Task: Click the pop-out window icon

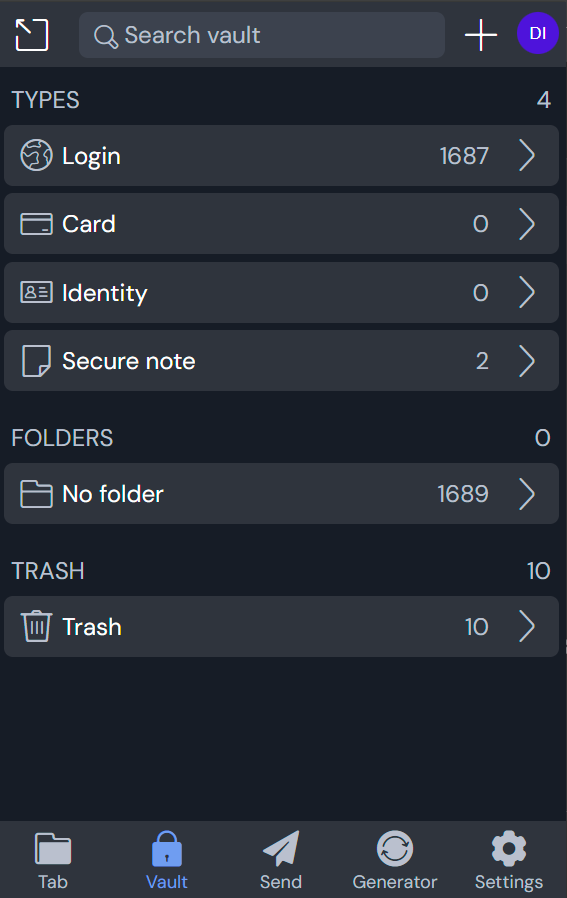Action: pyautogui.click(x=32, y=34)
